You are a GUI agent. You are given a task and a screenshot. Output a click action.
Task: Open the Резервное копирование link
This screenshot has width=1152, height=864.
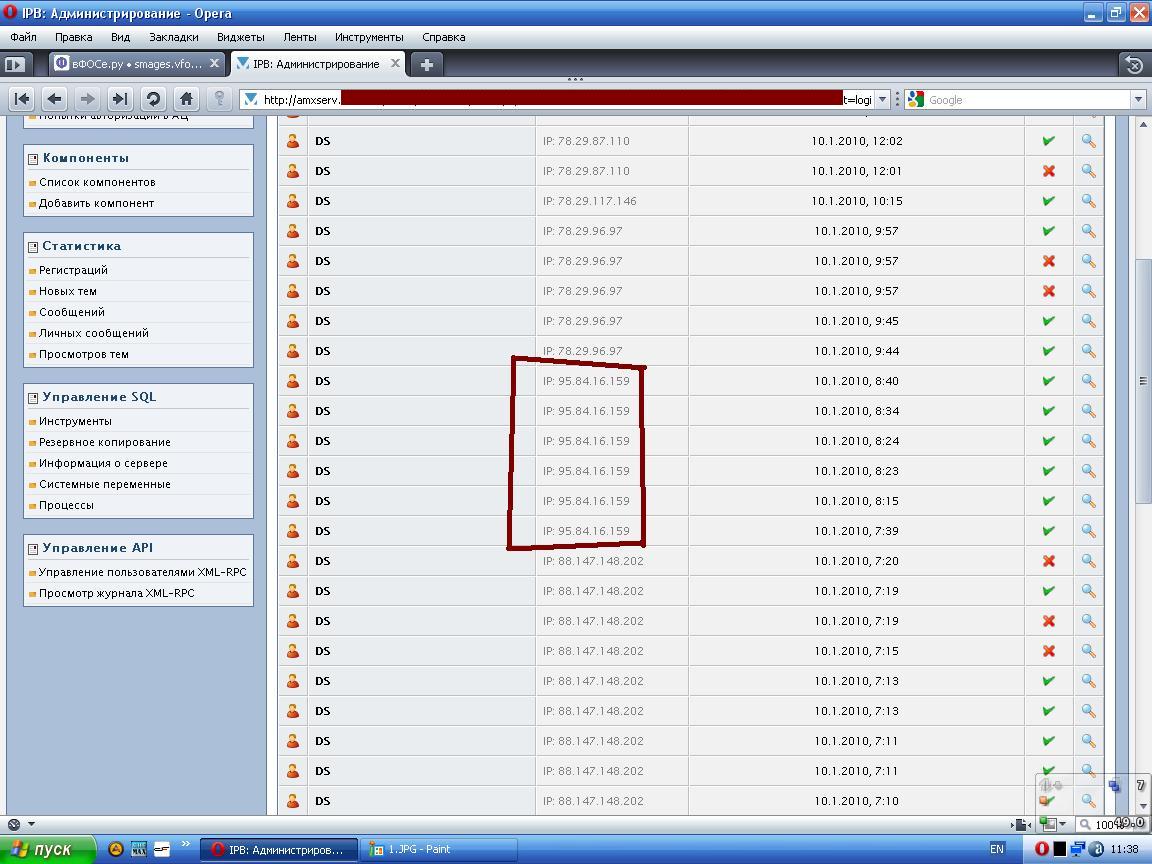pos(104,442)
